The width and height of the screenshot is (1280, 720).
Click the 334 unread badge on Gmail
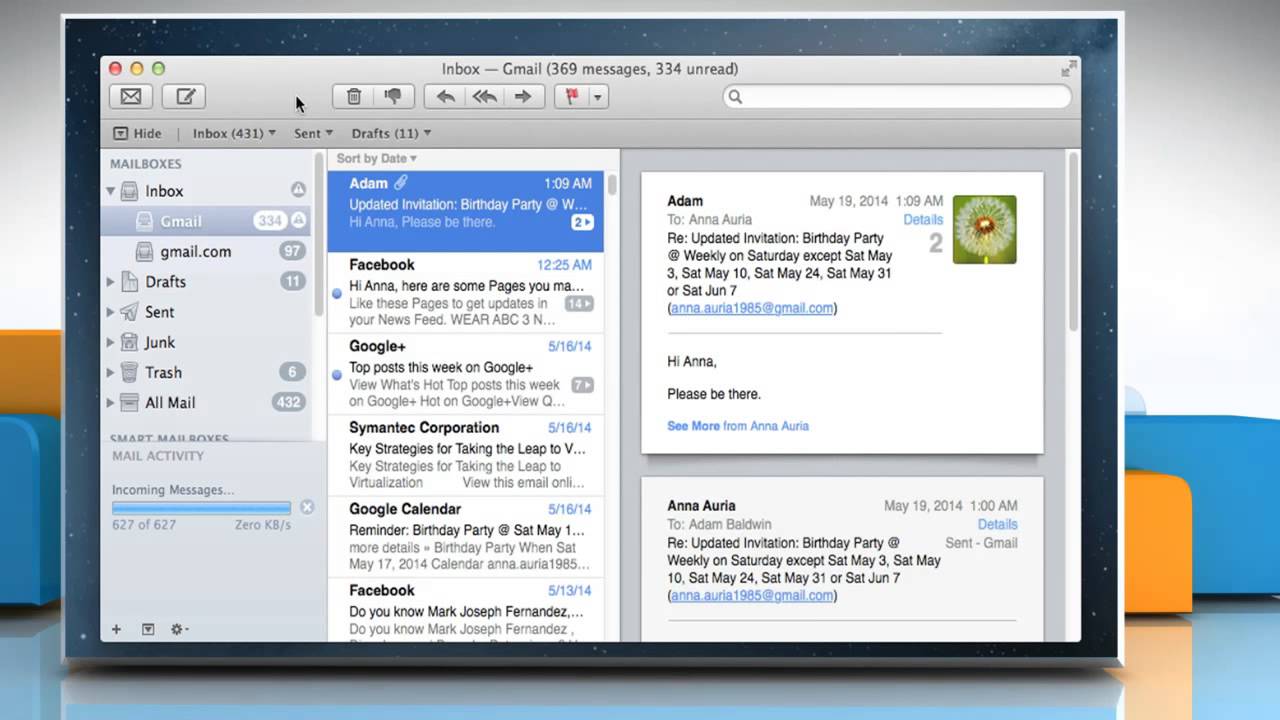(268, 221)
